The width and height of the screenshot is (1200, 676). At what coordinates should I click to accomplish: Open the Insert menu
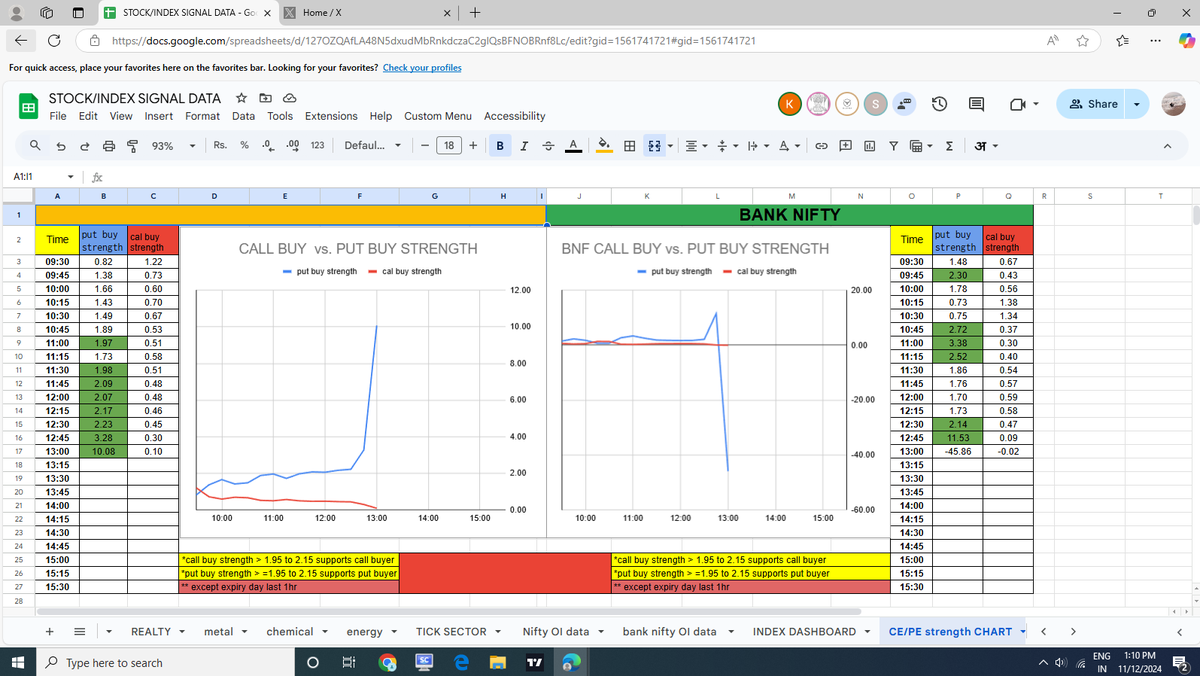point(159,116)
